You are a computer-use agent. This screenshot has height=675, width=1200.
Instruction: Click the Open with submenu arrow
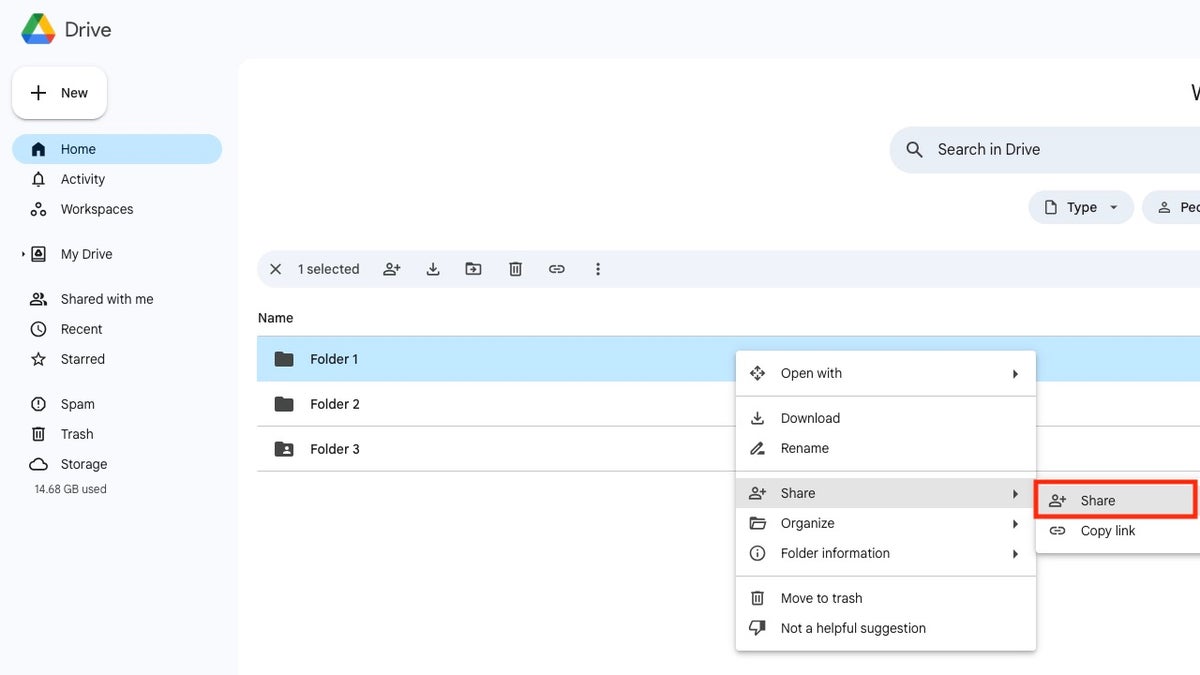(x=1015, y=374)
